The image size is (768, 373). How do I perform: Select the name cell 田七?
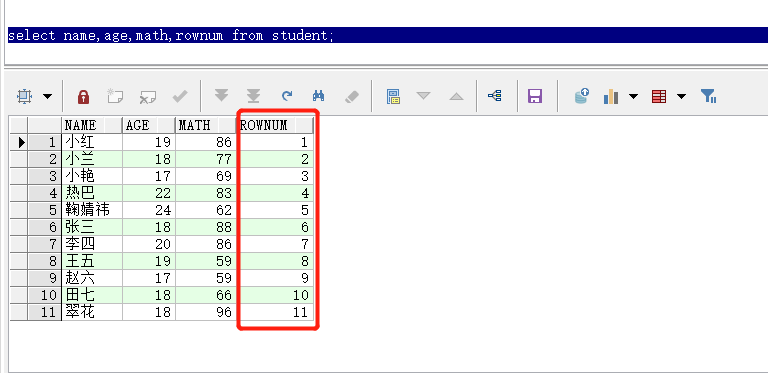pos(92,295)
